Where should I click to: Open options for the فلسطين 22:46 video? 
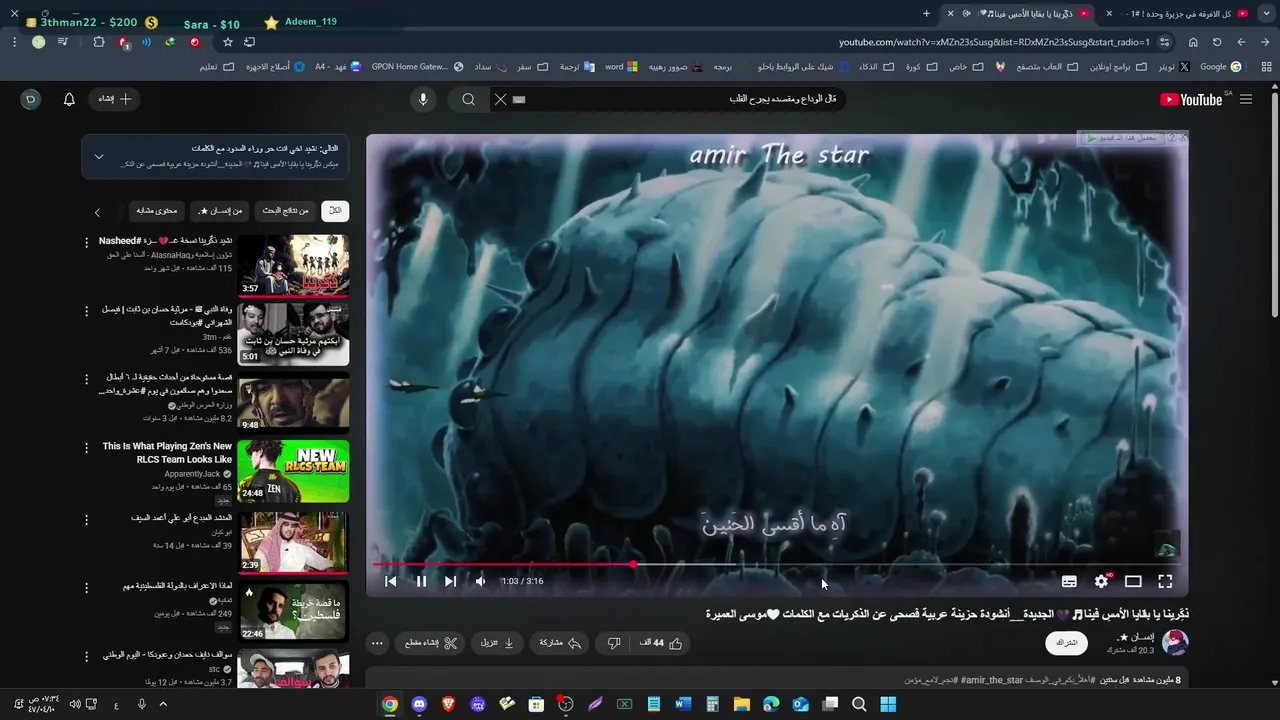[86, 588]
